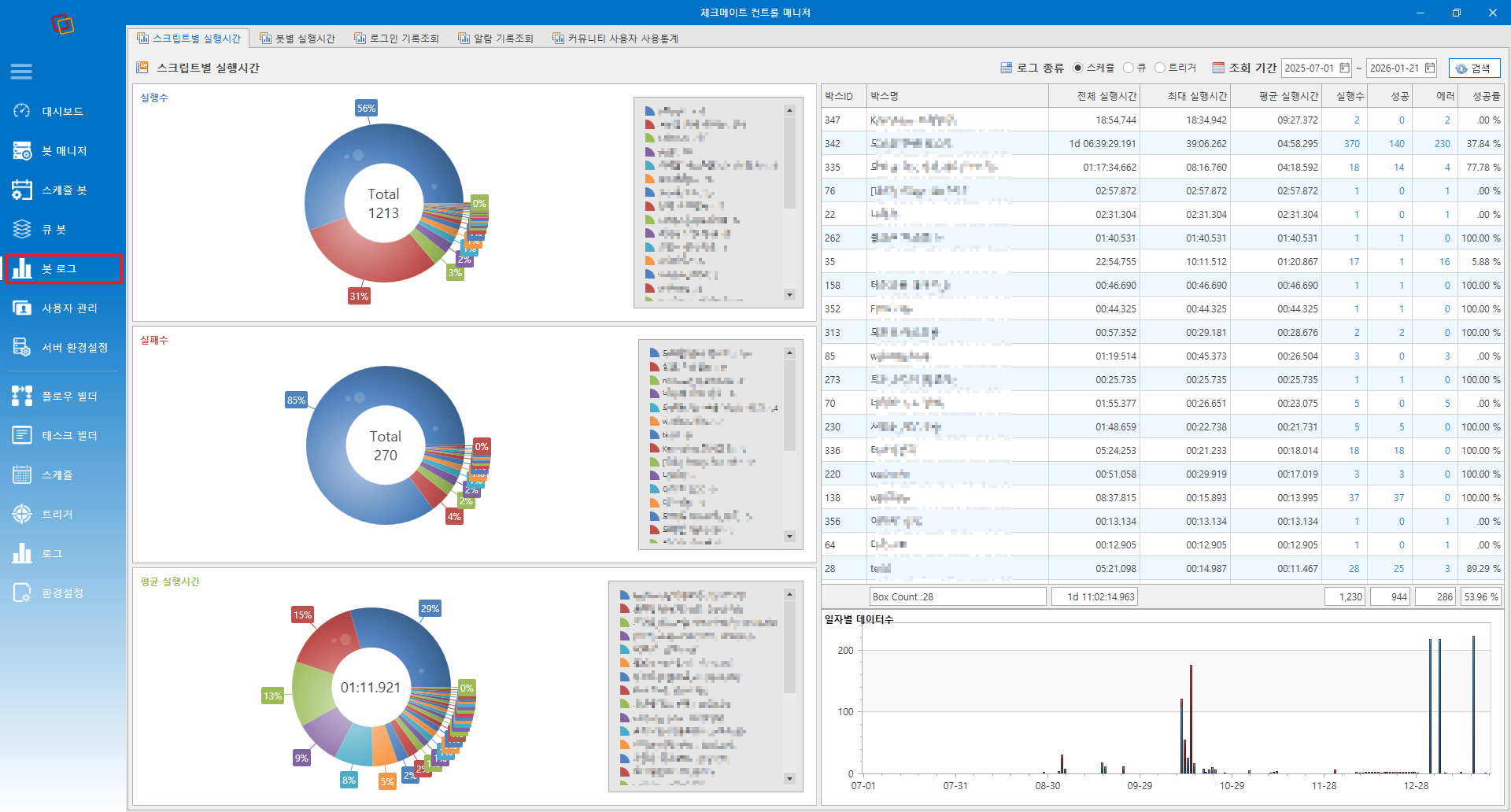Select the 트리거 log type radio

tap(1160, 68)
